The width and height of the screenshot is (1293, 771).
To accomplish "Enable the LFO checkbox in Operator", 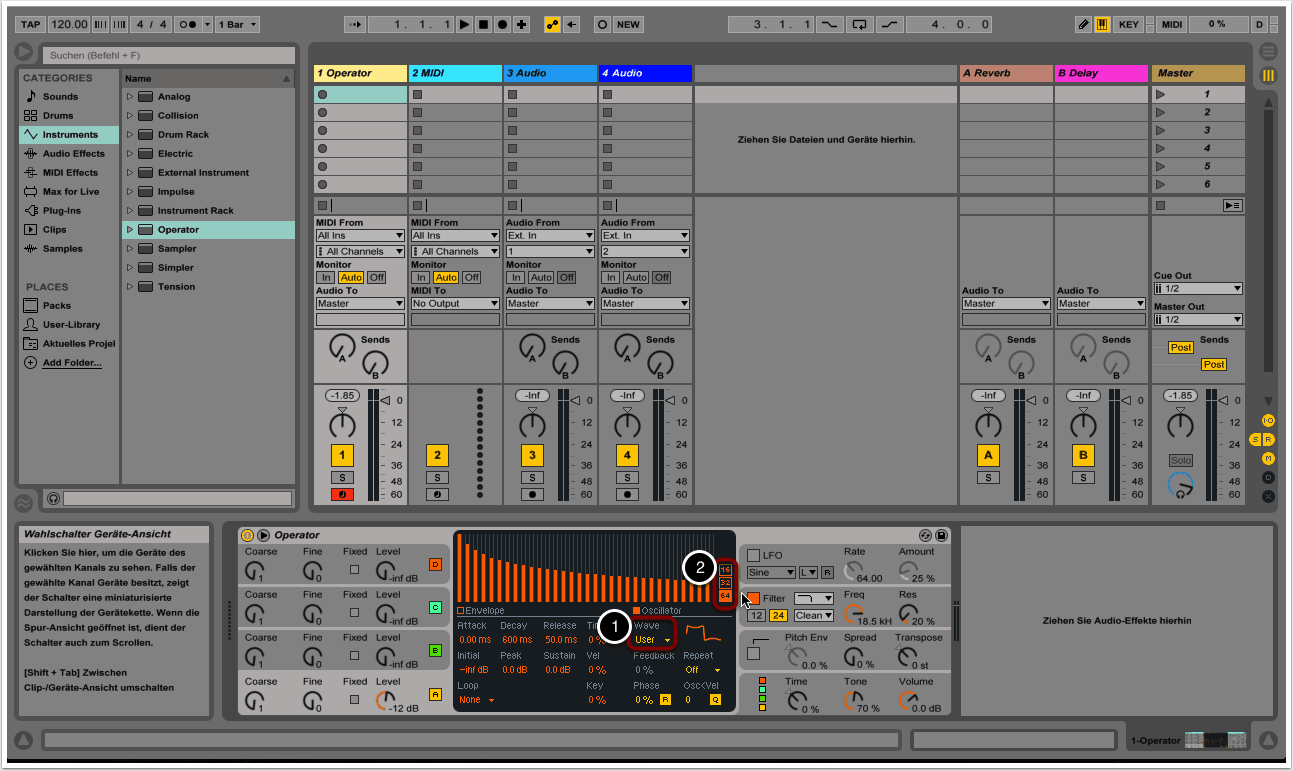I will (x=754, y=556).
